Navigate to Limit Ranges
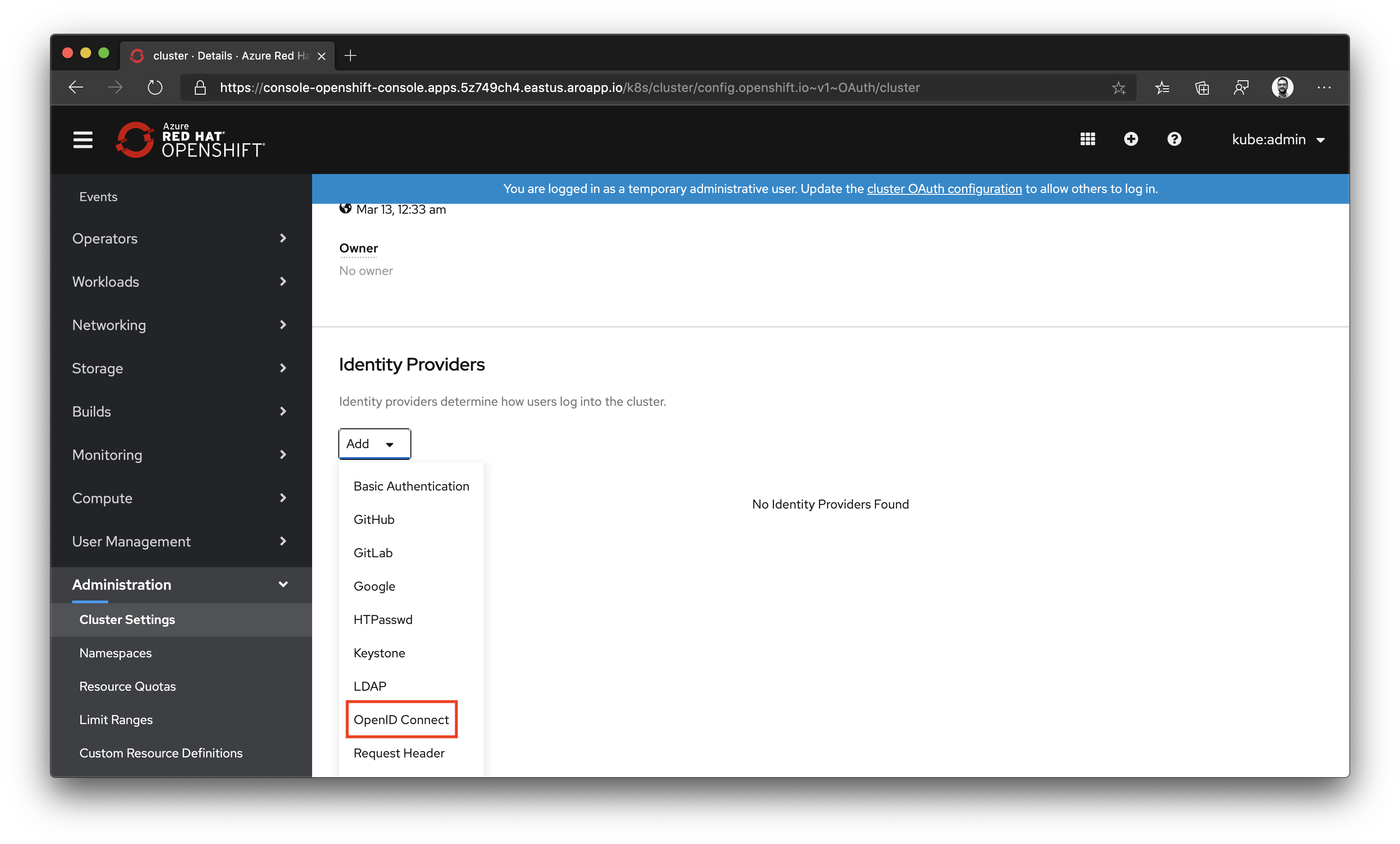 [x=181, y=720]
